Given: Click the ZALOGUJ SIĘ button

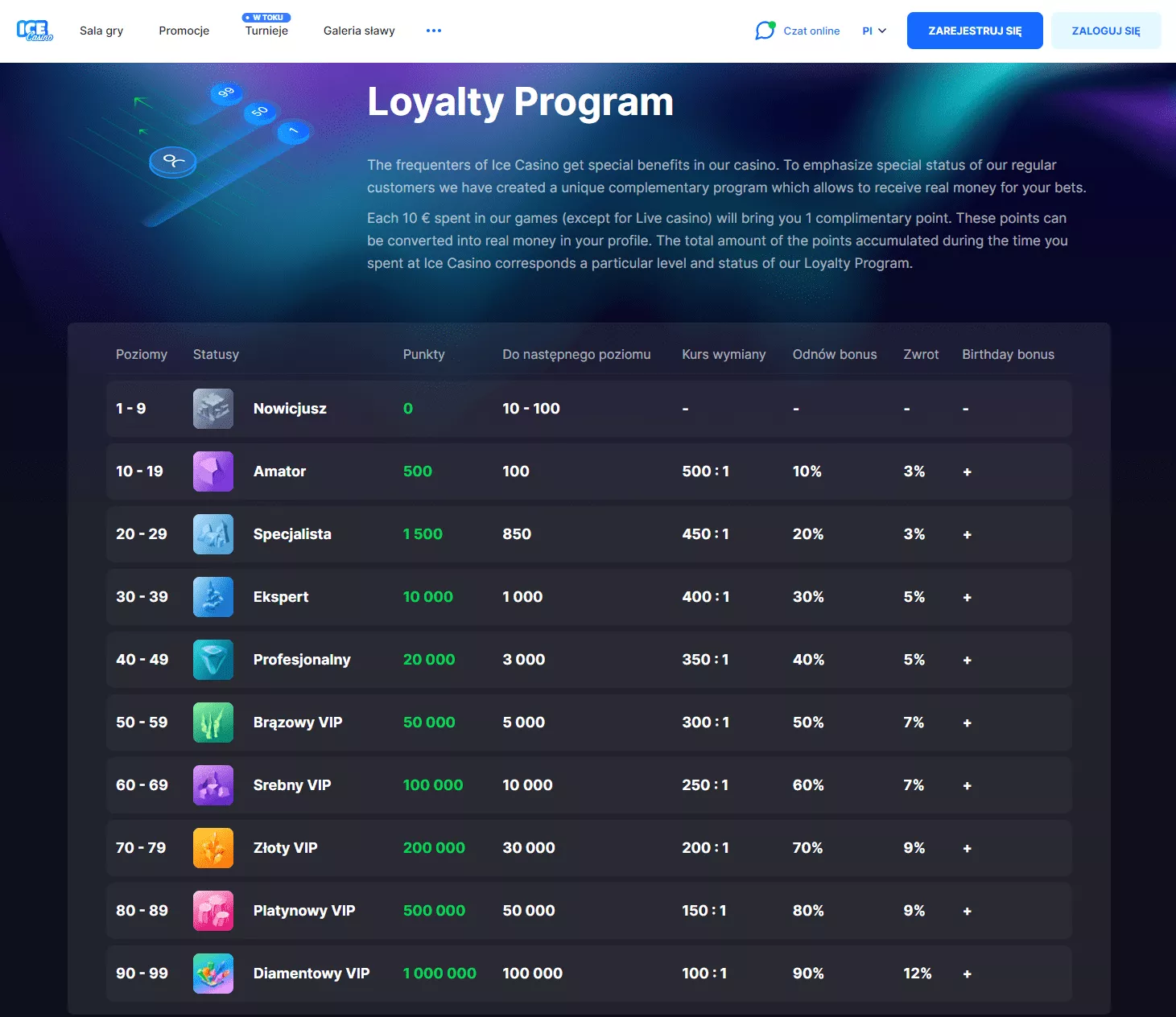Looking at the screenshot, I should (x=1105, y=31).
